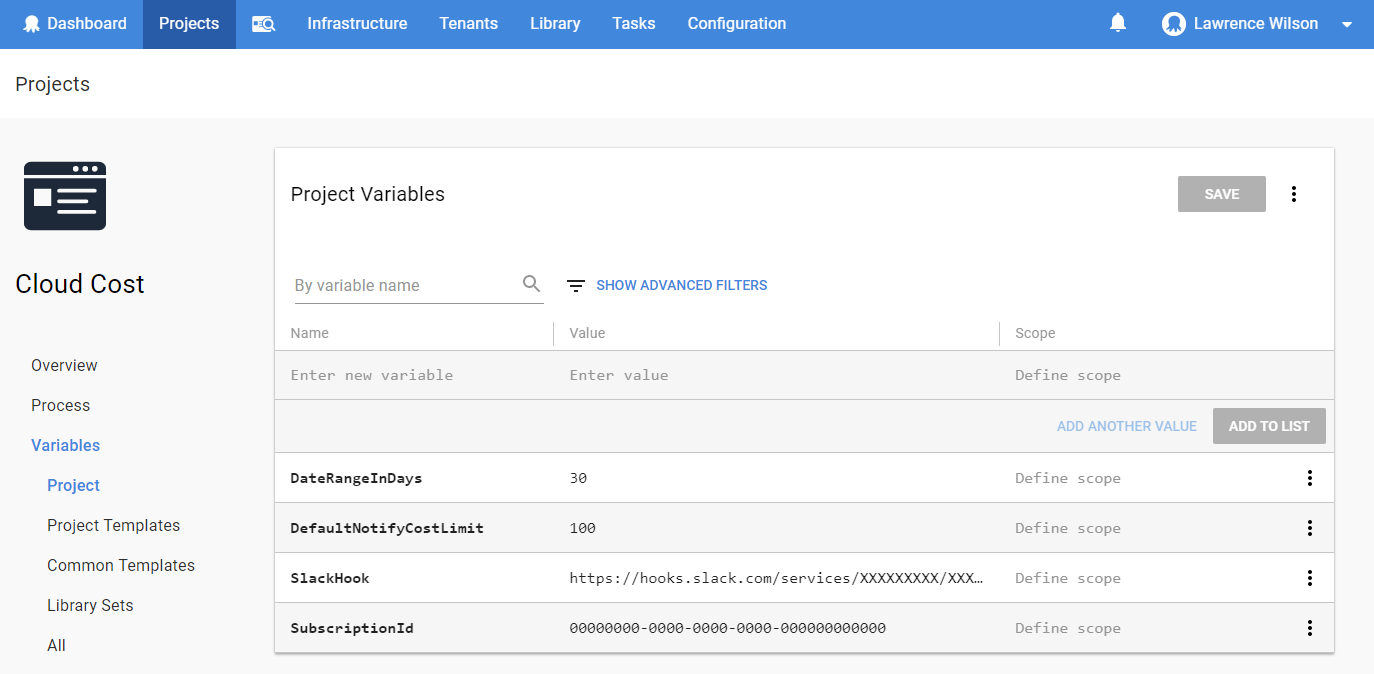Open search using the magnifier icon in navbar
The width and height of the screenshot is (1374, 674).
pyautogui.click(x=263, y=23)
